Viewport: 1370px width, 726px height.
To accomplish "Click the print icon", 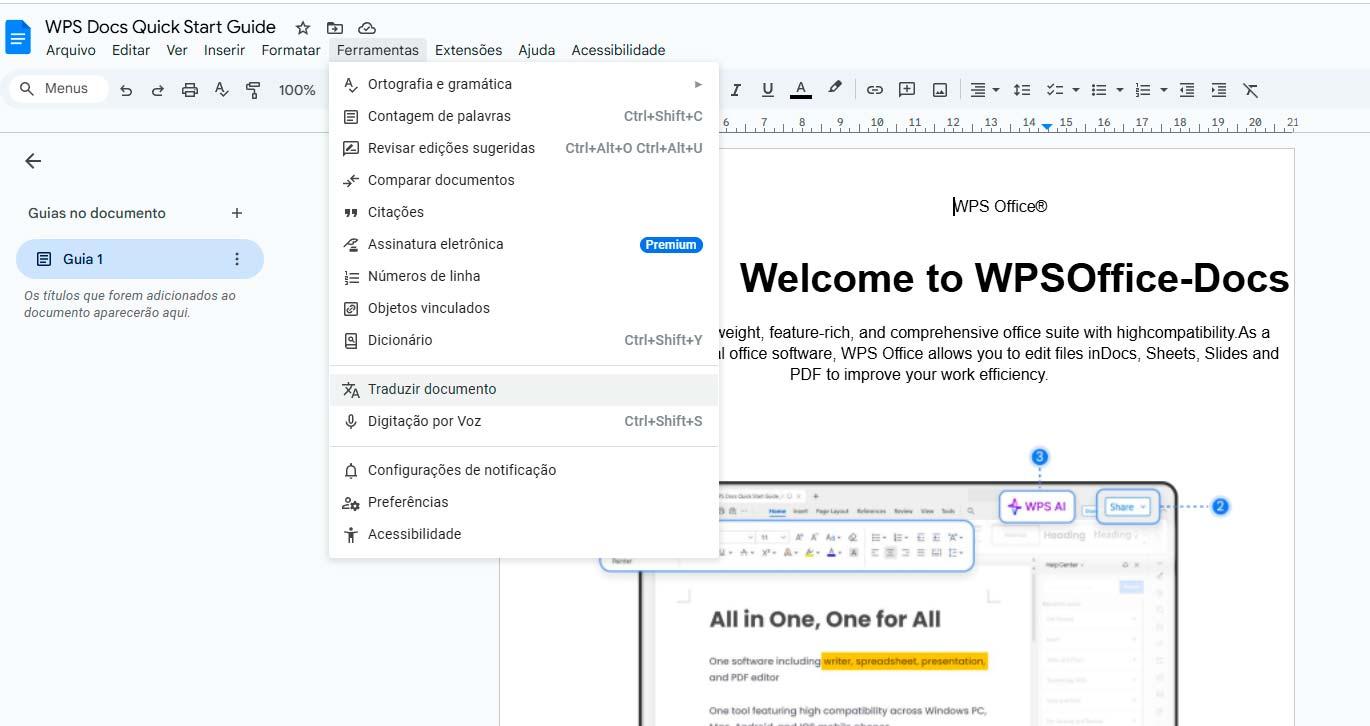I will click(x=189, y=89).
